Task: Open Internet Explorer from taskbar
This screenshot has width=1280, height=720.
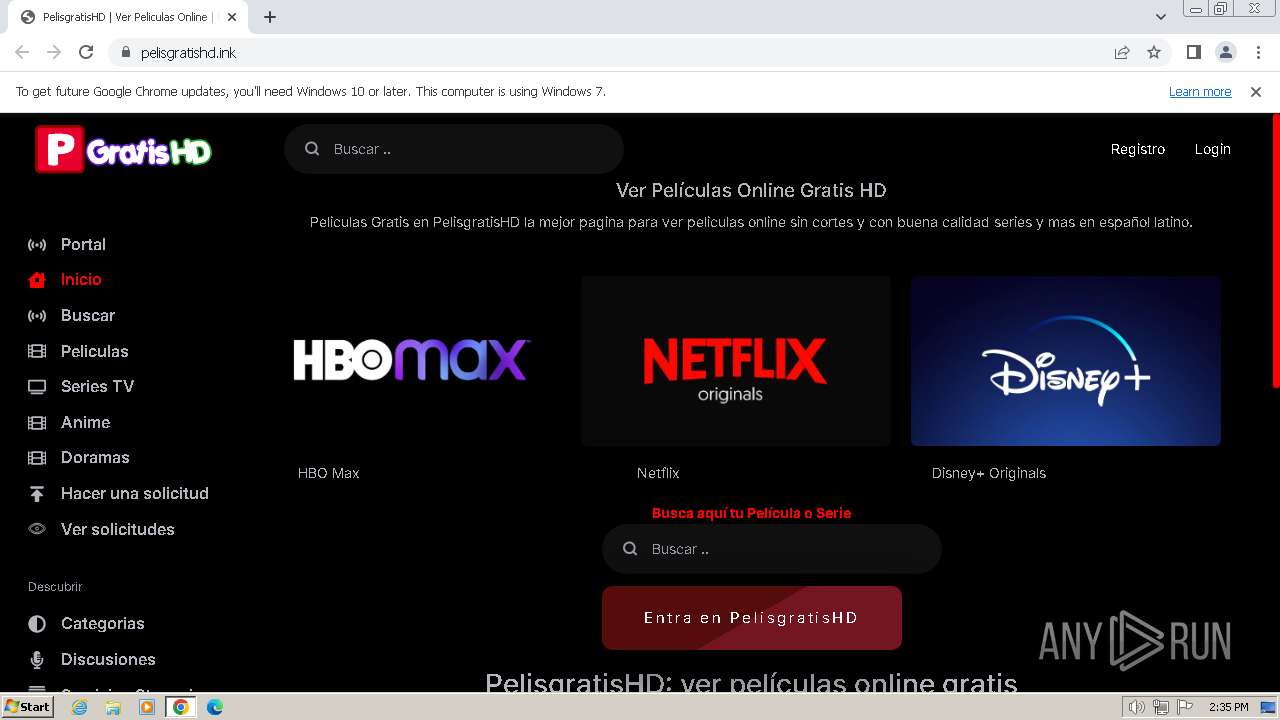Action: (80, 707)
